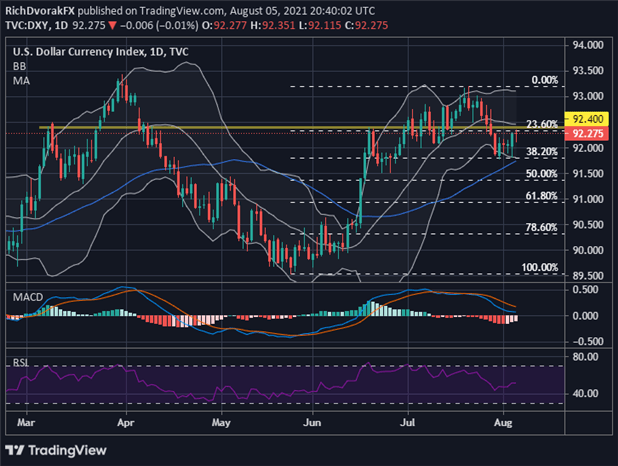This screenshot has height=466, width=618.
Task: Click the 89.500 price axis value
Action: pyautogui.click(x=588, y=276)
